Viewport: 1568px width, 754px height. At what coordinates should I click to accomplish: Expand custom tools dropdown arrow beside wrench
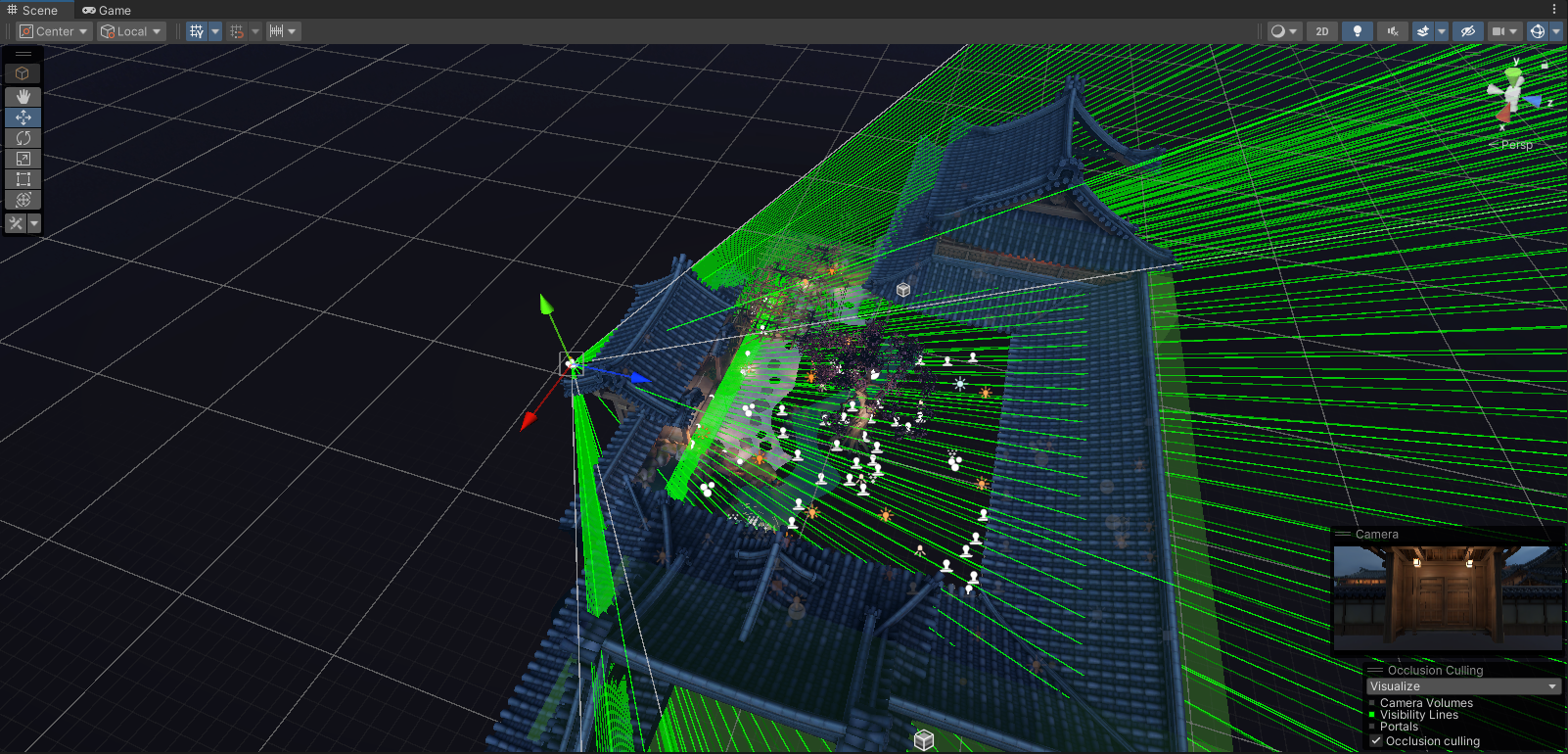pos(34,223)
